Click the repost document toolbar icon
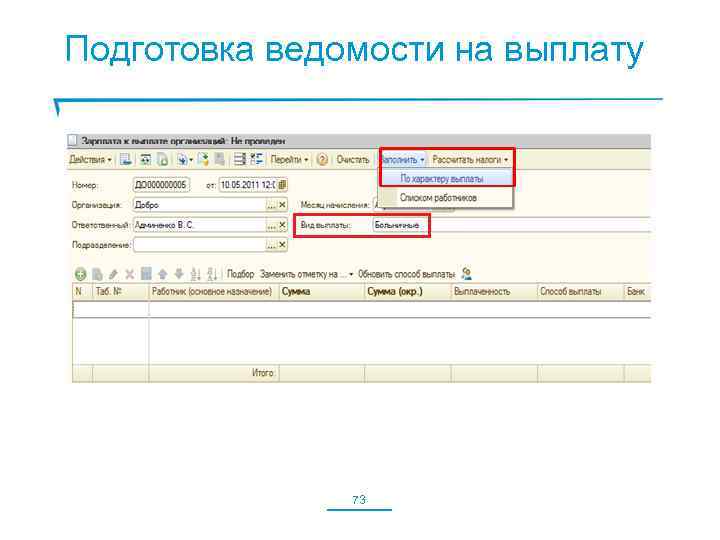This screenshot has height=540, width=720. coord(146,159)
